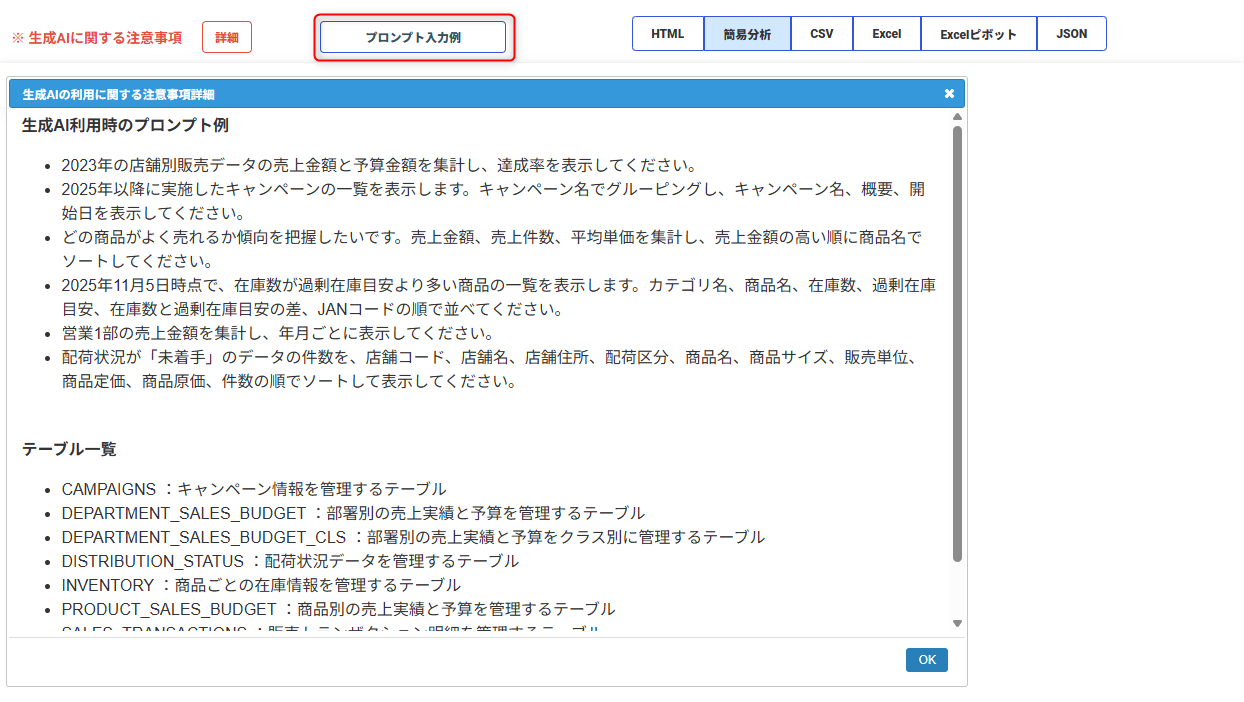Close the 注意事項詳細 dialog with the X icon
The height and width of the screenshot is (702, 1244).
tap(949, 94)
